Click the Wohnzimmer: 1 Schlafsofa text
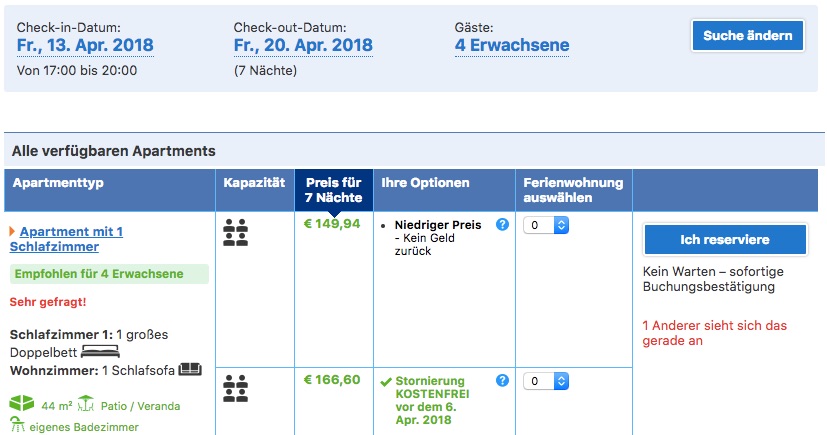 [x=92, y=370]
